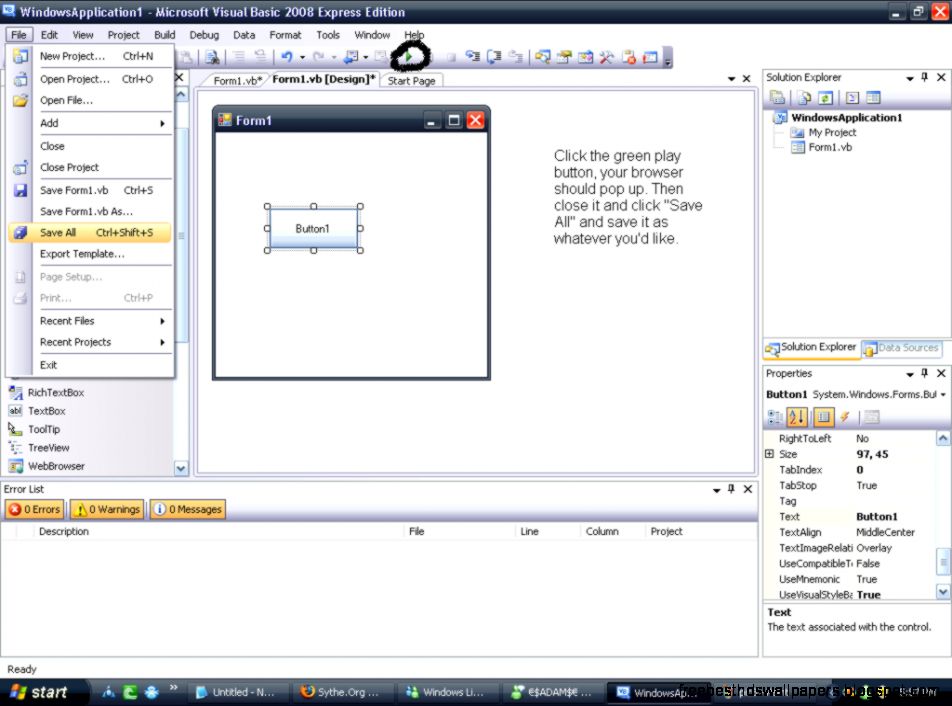This screenshot has width=952, height=706.
Task: Choose Export Template from File menu
Action: click(90, 254)
